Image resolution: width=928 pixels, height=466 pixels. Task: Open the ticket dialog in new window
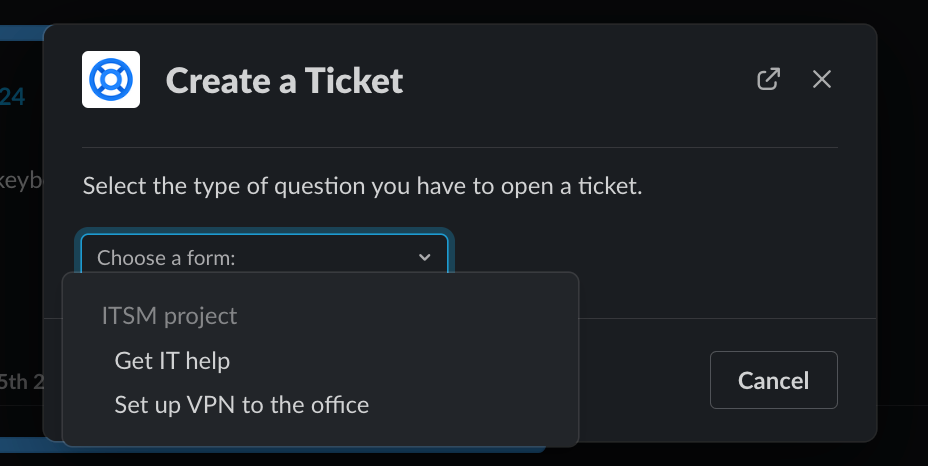pos(768,79)
